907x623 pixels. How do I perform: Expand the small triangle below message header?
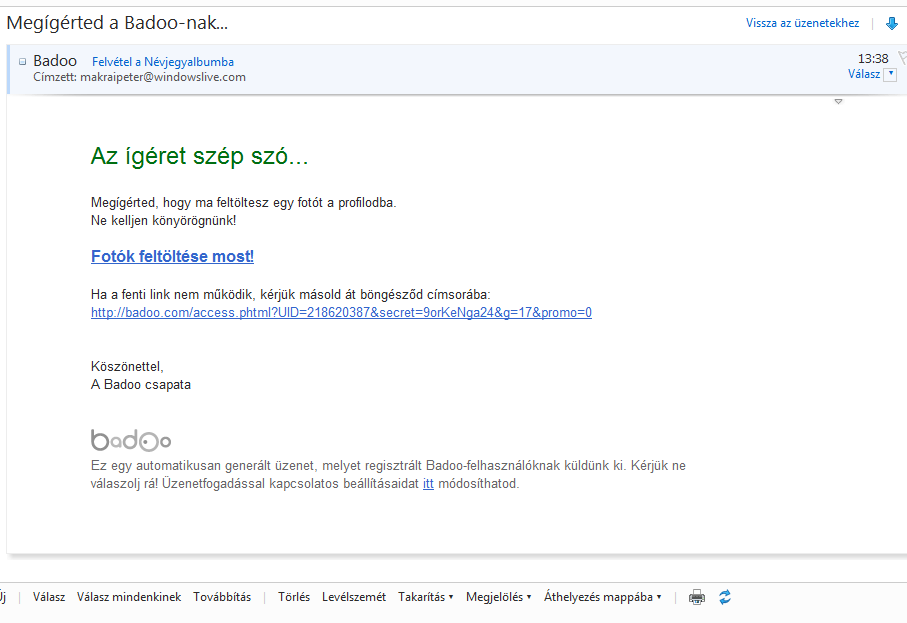tap(838, 102)
